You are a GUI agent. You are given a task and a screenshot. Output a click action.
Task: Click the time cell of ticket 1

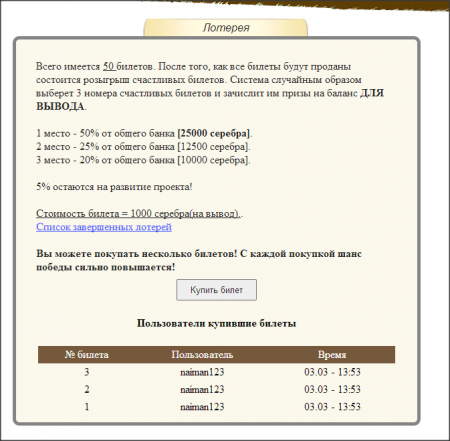coord(332,406)
